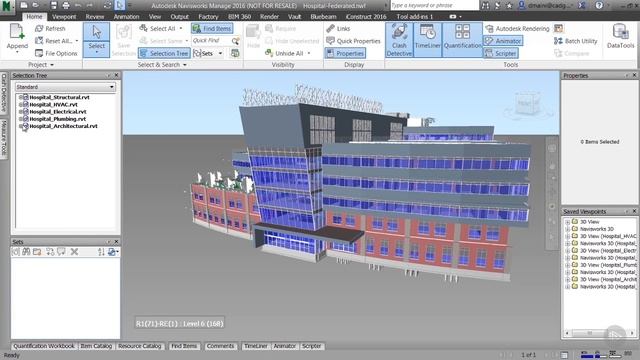The image size is (640, 360).
Task: Open the Unhide All dropdown arrow
Action: tap(309, 53)
